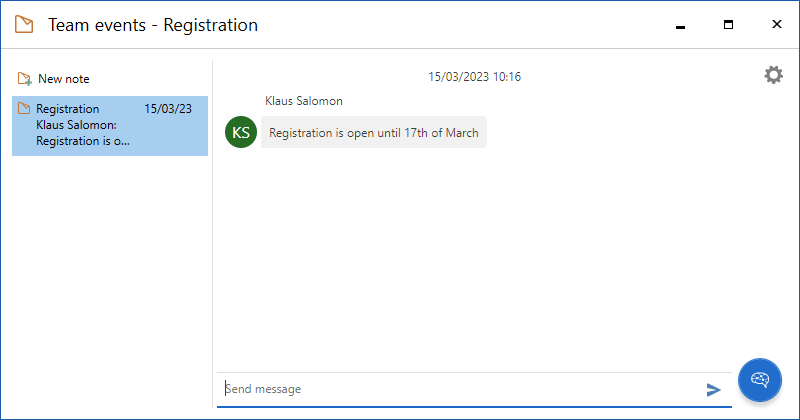Click the 'New note' text label
The width and height of the screenshot is (800, 420).
click(x=64, y=79)
